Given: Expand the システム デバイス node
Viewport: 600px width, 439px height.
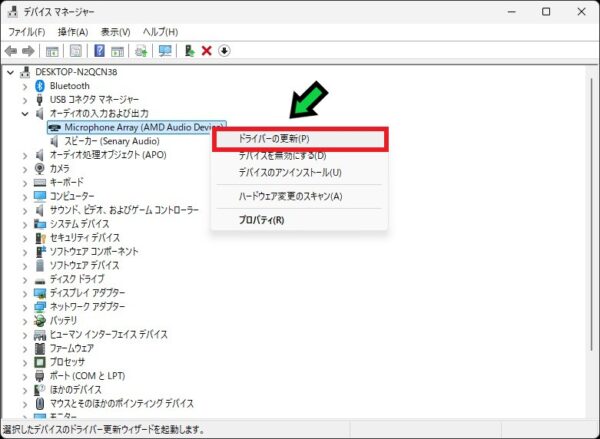Looking at the screenshot, I should [25, 224].
